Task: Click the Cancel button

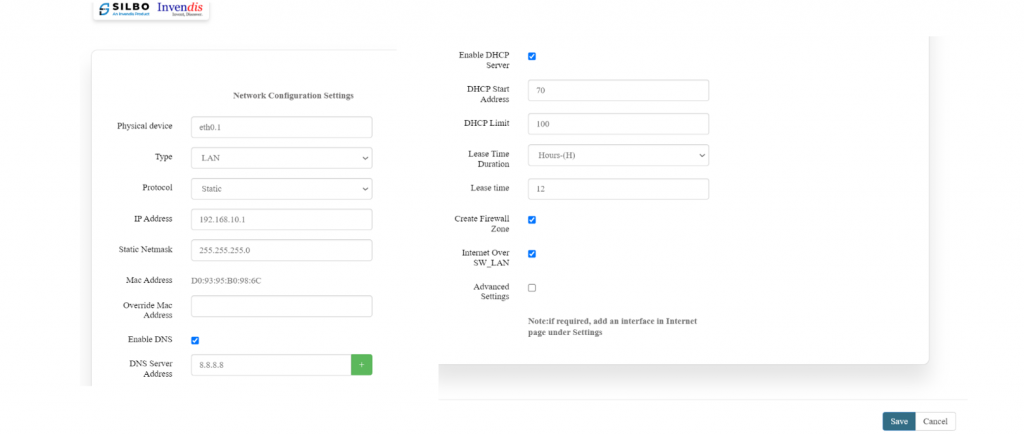Action: click(935, 421)
